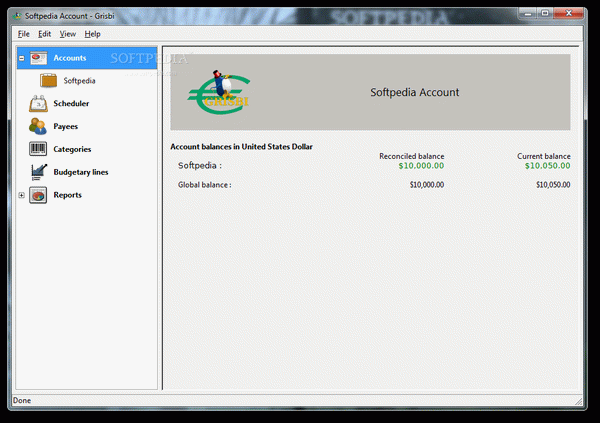This screenshot has width=600, height=423.
Task: Click the global current balance $10,050.00
Action: pos(553,185)
